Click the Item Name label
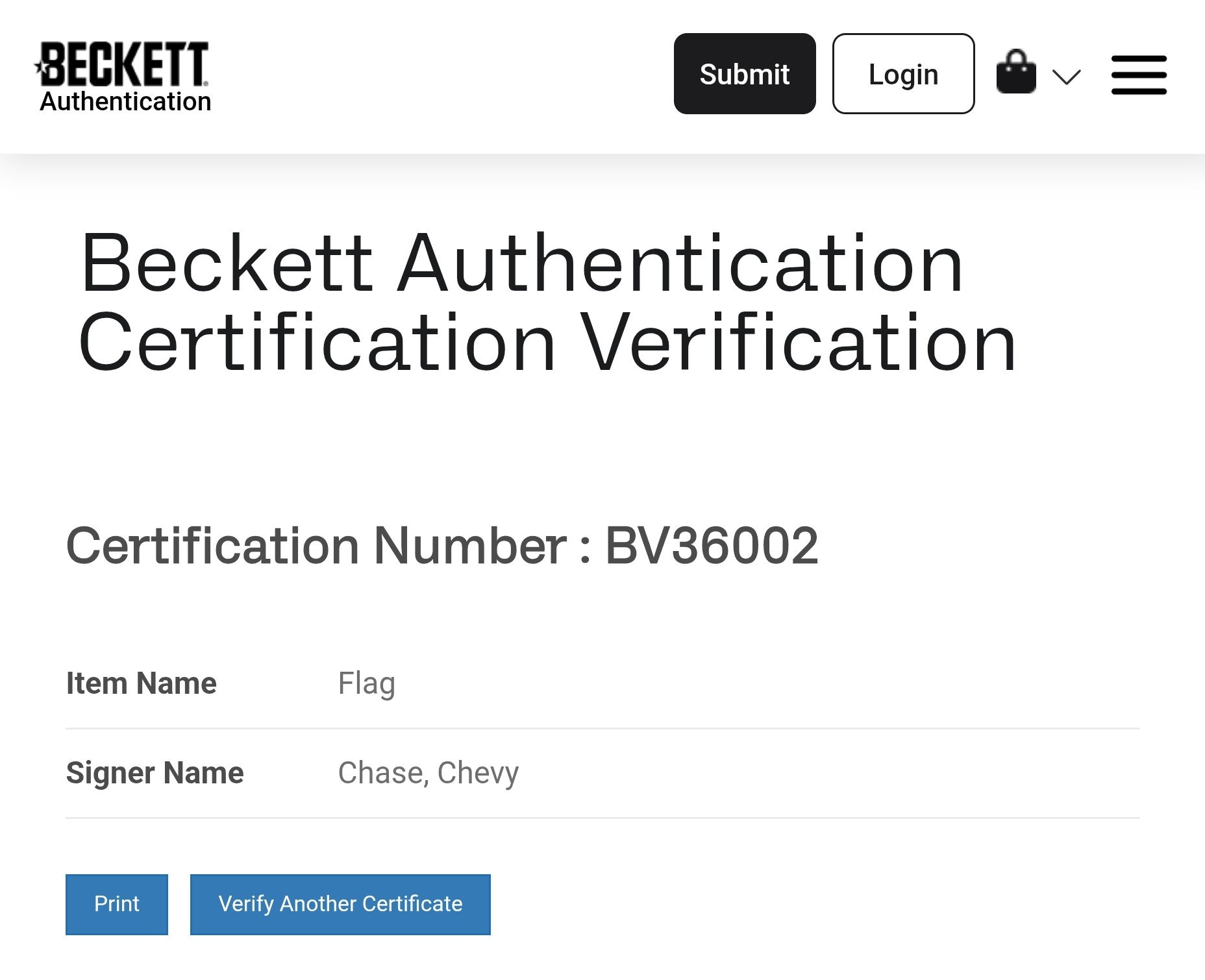The width and height of the screenshot is (1205, 980). [x=142, y=683]
